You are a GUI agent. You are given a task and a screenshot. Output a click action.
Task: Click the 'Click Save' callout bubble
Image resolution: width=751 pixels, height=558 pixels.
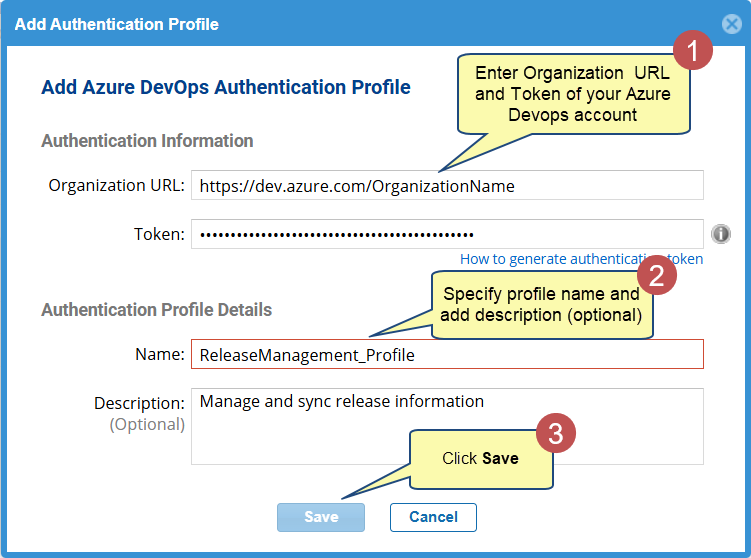pyautogui.click(x=480, y=458)
